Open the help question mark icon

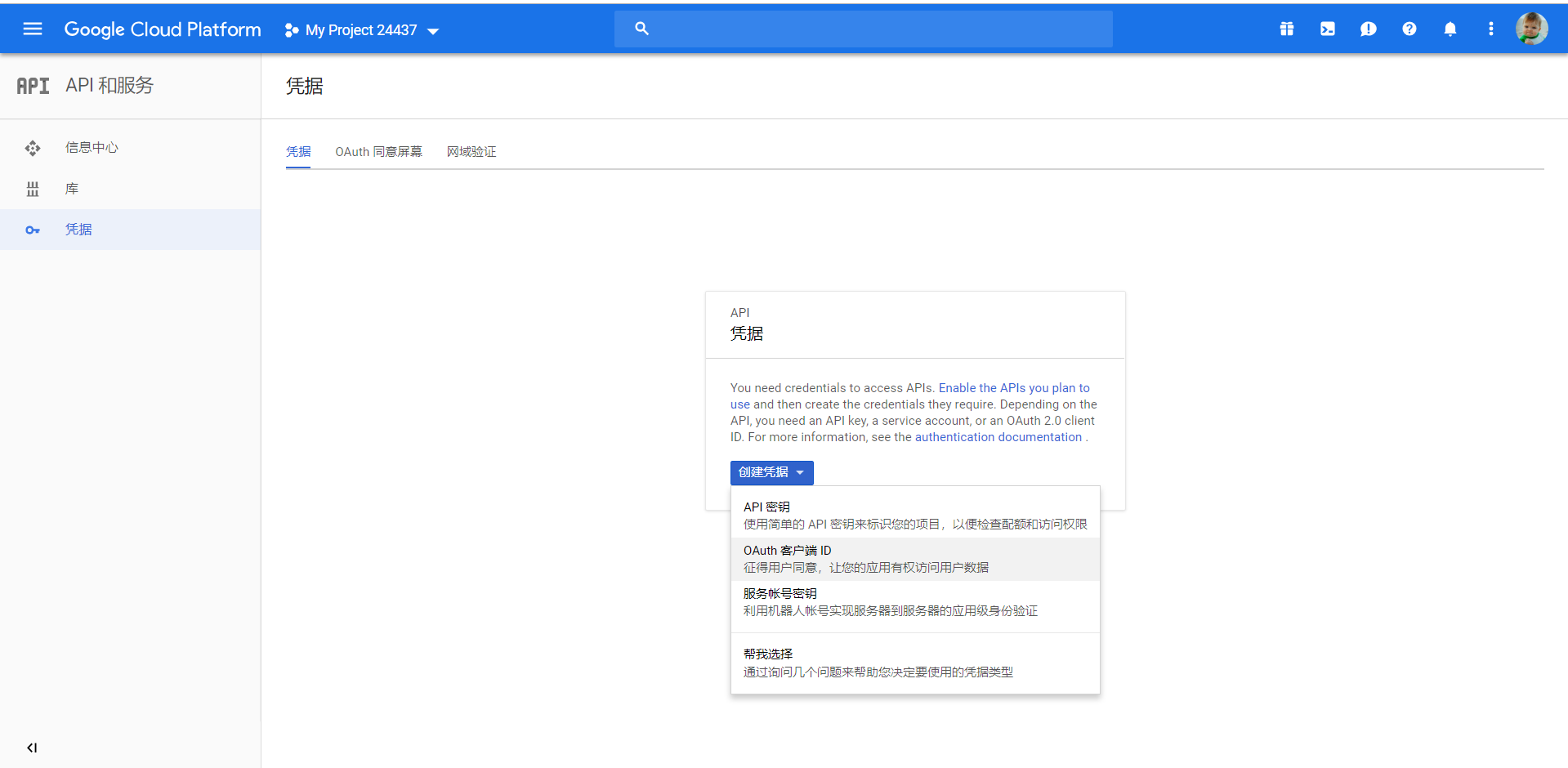coord(1409,29)
